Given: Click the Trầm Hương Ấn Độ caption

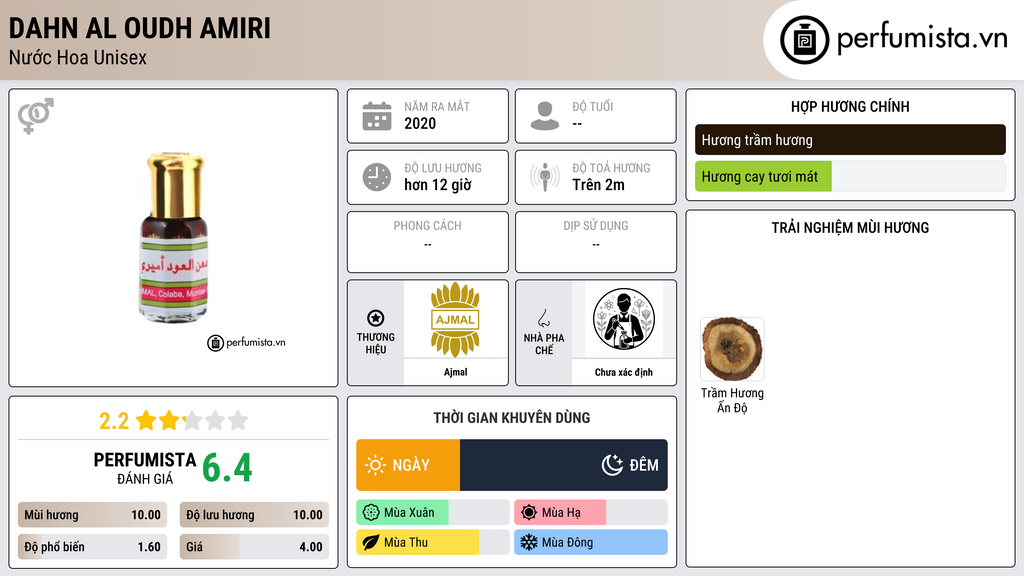Looking at the screenshot, I should (x=732, y=400).
